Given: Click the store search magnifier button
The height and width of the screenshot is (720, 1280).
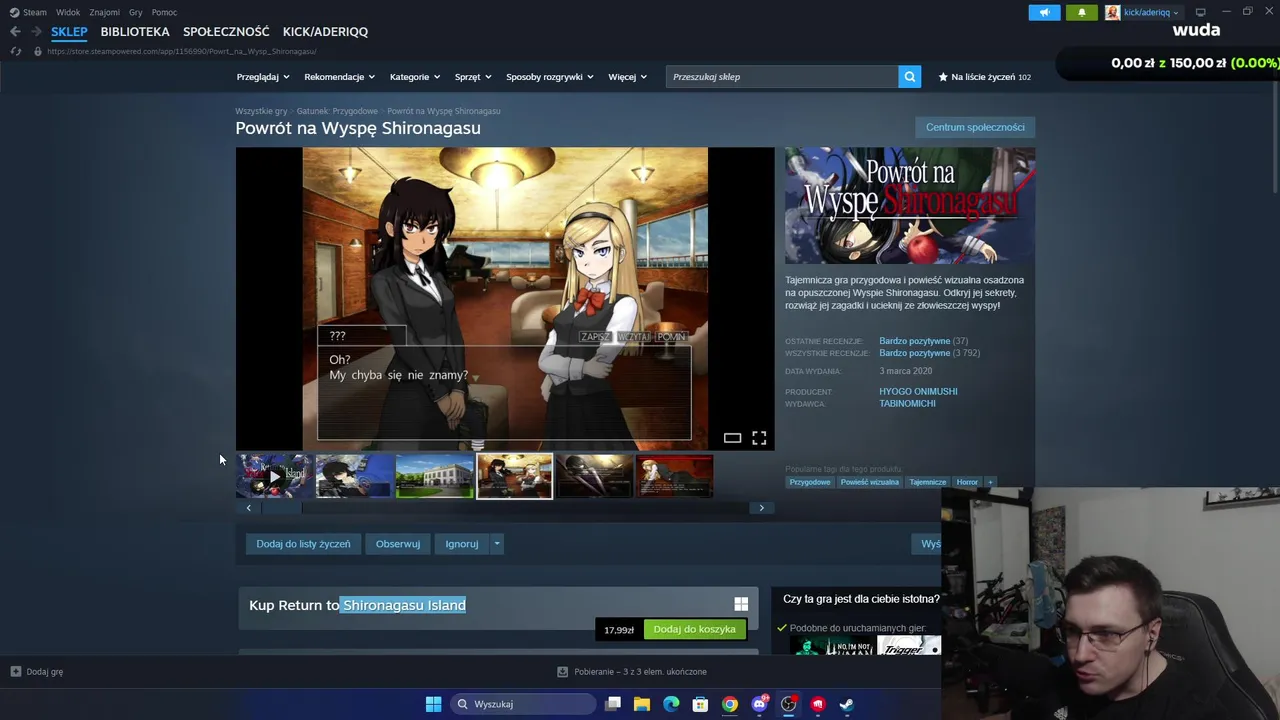Looking at the screenshot, I should (909, 77).
